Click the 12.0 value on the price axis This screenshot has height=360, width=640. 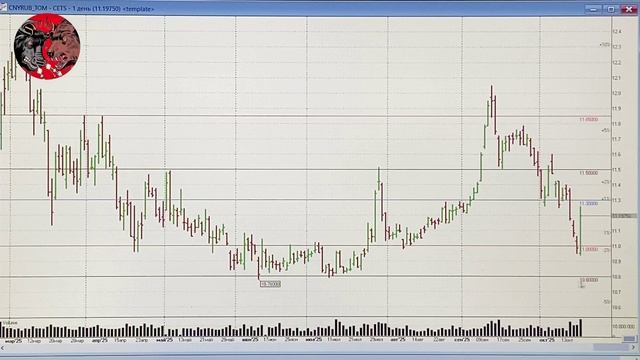tap(616, 93)
